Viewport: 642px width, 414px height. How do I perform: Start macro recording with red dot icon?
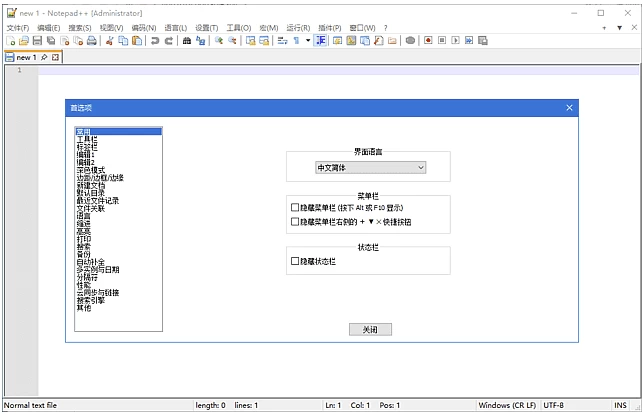[427, 41]
